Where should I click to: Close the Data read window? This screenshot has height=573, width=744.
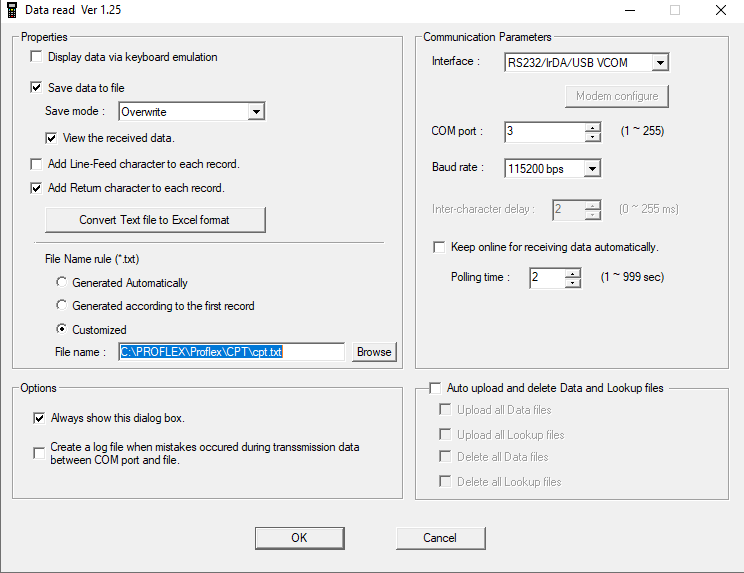click(720, 10)
